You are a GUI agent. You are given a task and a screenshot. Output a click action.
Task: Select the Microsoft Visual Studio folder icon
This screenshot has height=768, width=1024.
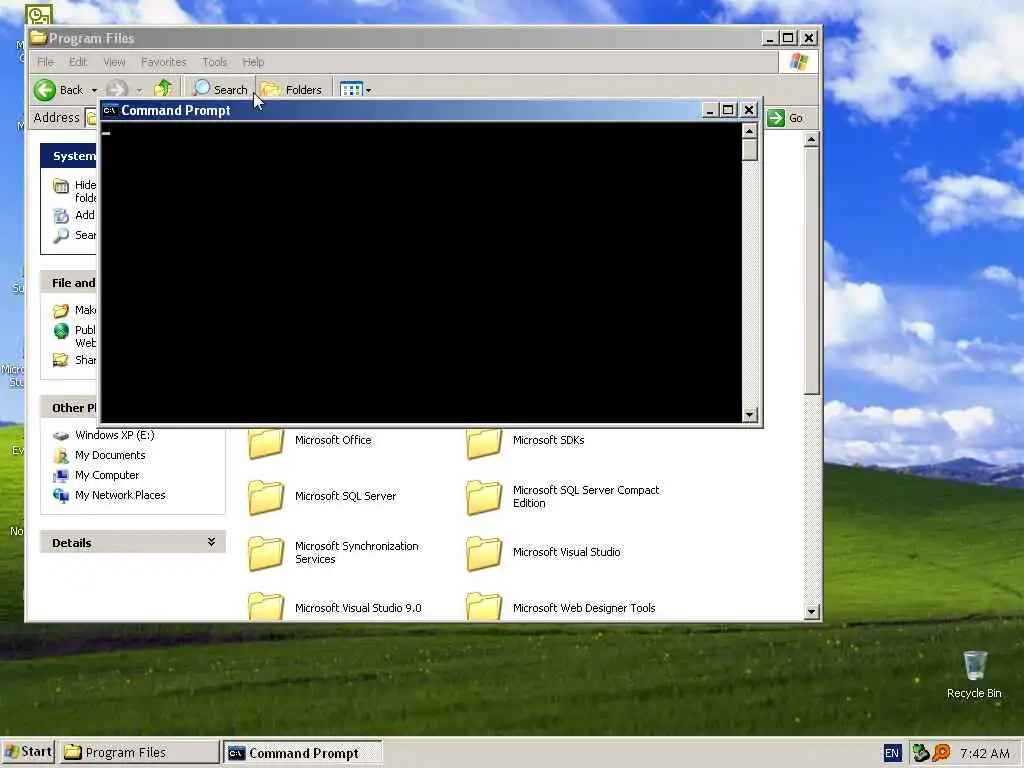[484, 553]
